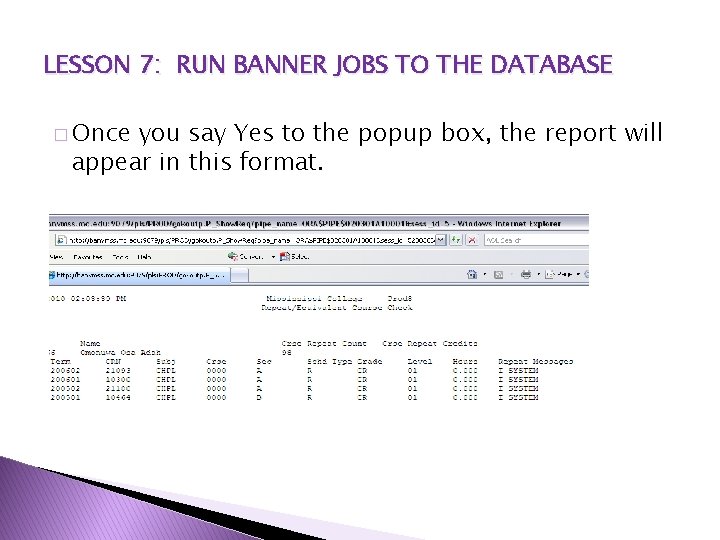Click the empty new tab button

239,275
